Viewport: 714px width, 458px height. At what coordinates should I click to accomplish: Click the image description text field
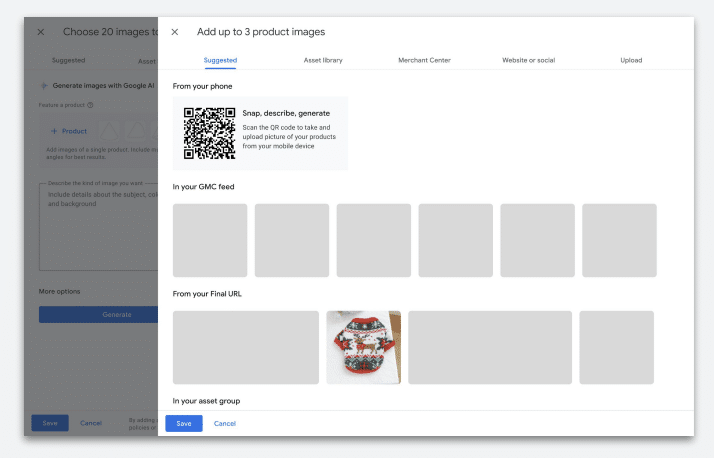pos(98,227)
